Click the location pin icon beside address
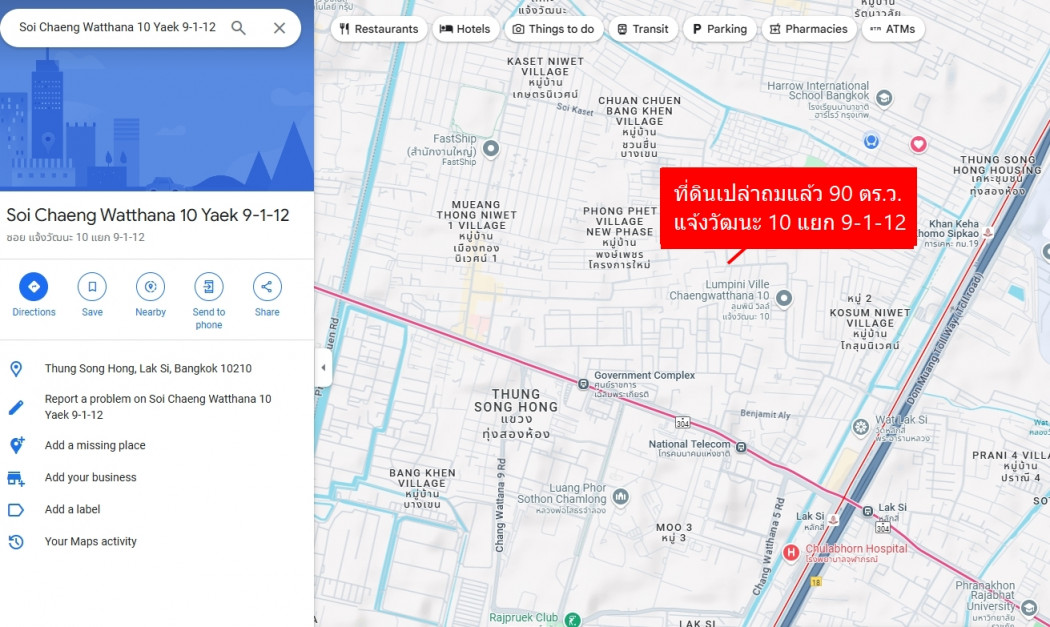 tap(16, 368)
